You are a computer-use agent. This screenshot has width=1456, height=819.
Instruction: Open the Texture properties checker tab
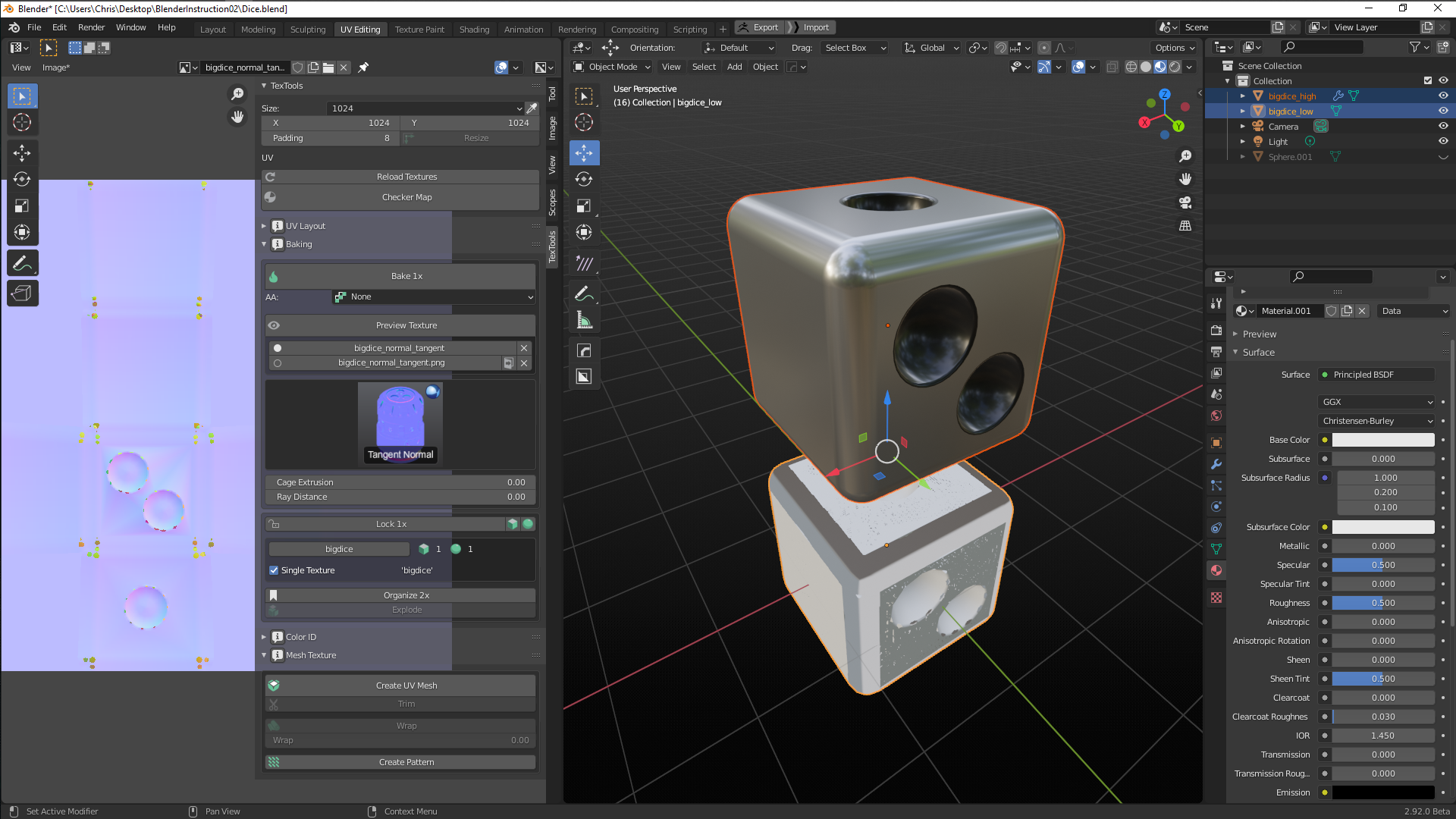click(x=1216, y=598)
